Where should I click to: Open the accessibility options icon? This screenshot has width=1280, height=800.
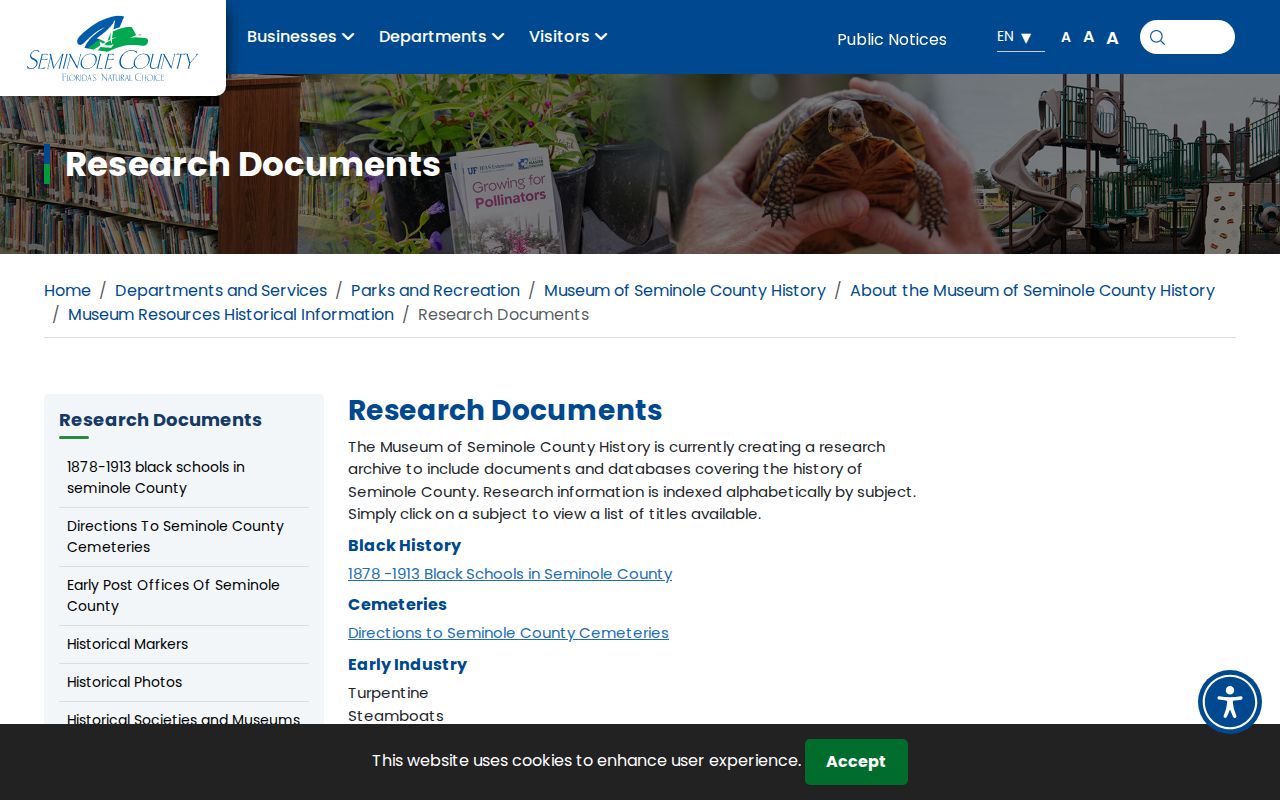pos(1230,702)
